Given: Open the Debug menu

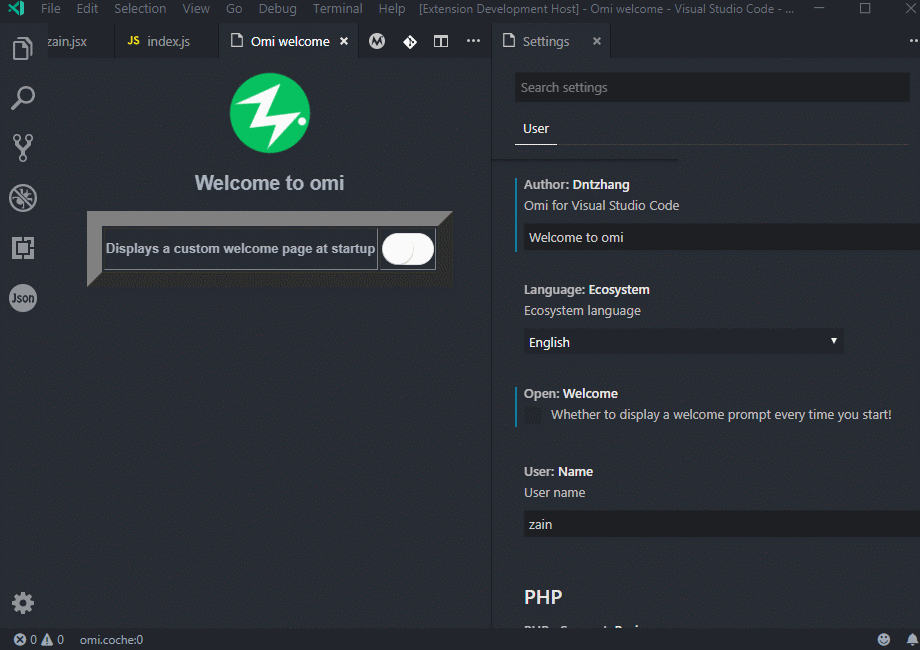Looking at the screenshot, I should (278, 9).
